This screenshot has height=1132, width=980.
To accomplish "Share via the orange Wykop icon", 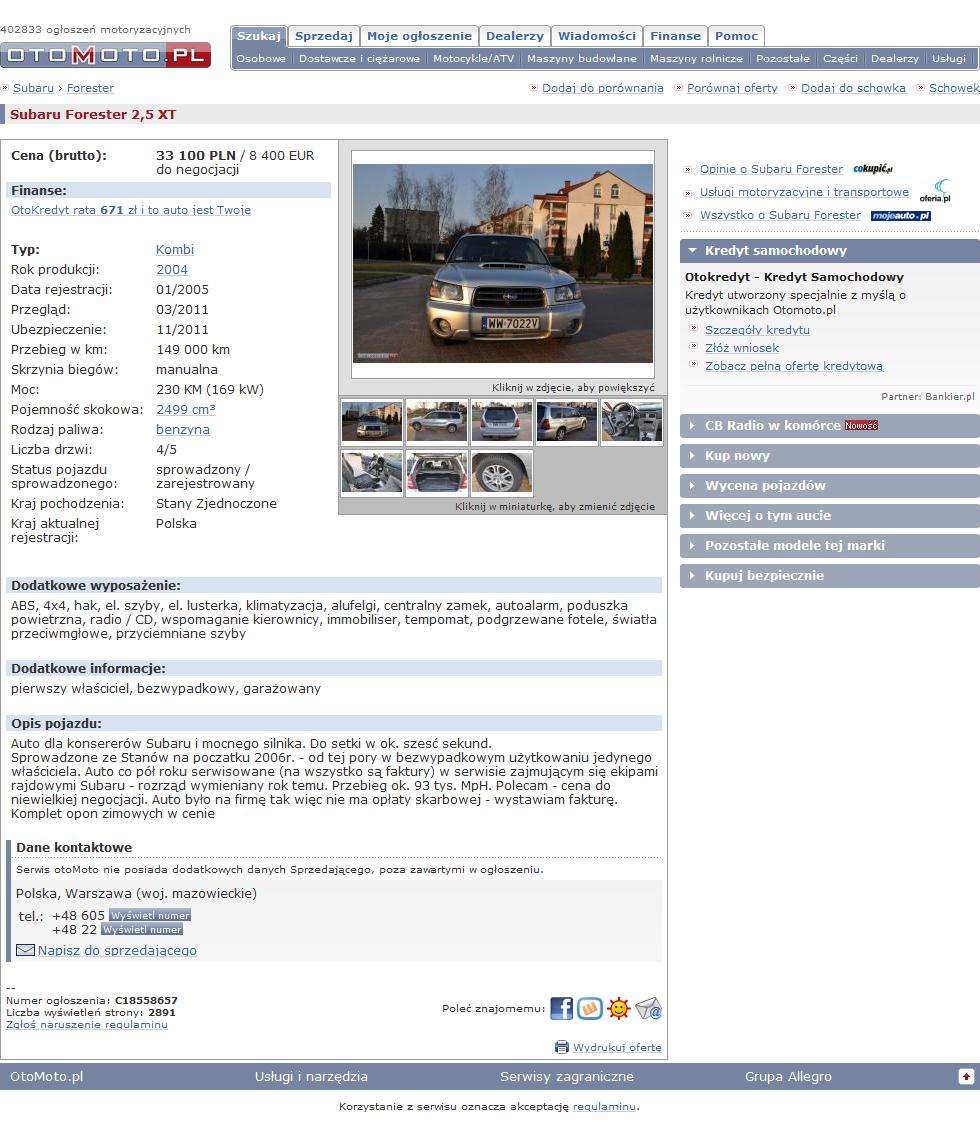I will (x=589, y=1008).
